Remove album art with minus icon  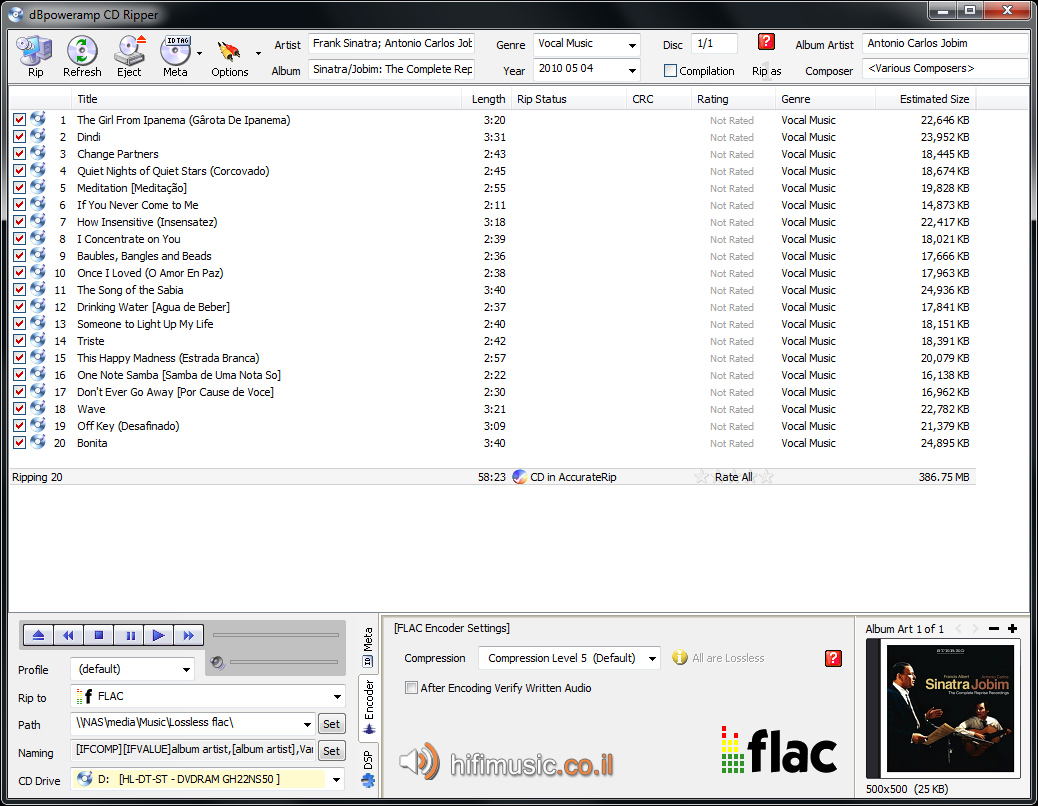click(x=994, y=629)
